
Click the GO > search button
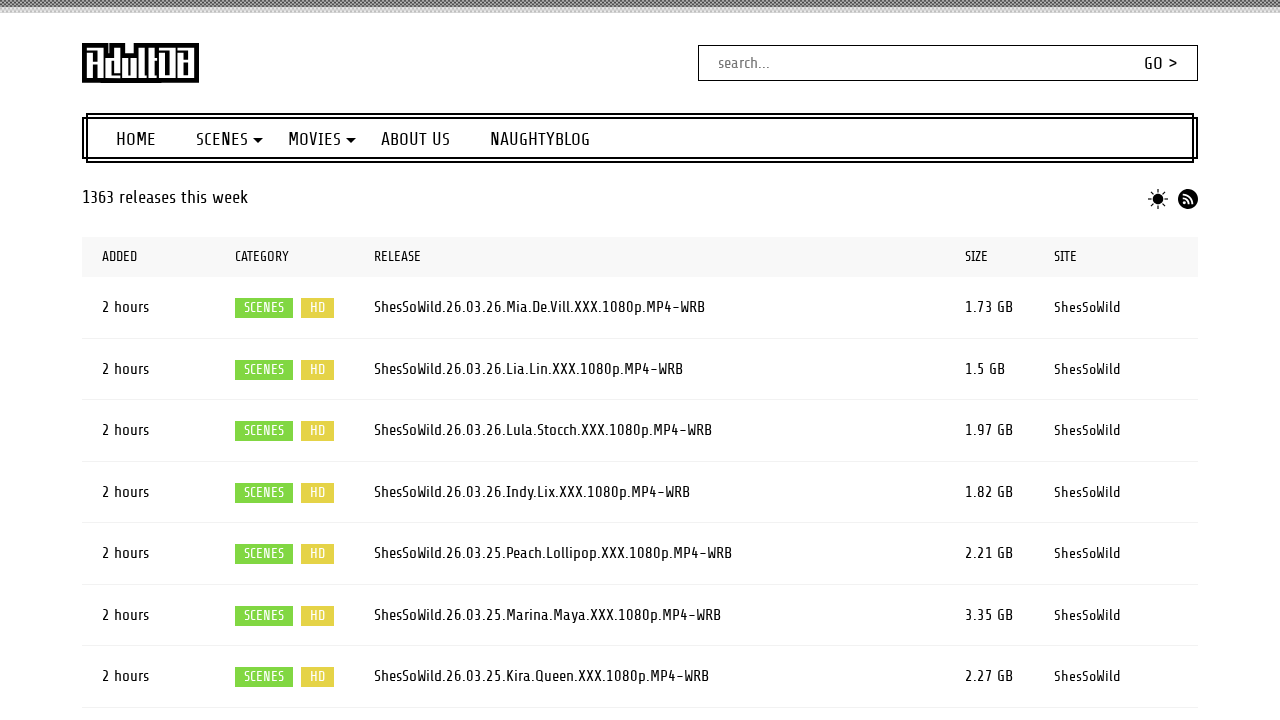1161,63
